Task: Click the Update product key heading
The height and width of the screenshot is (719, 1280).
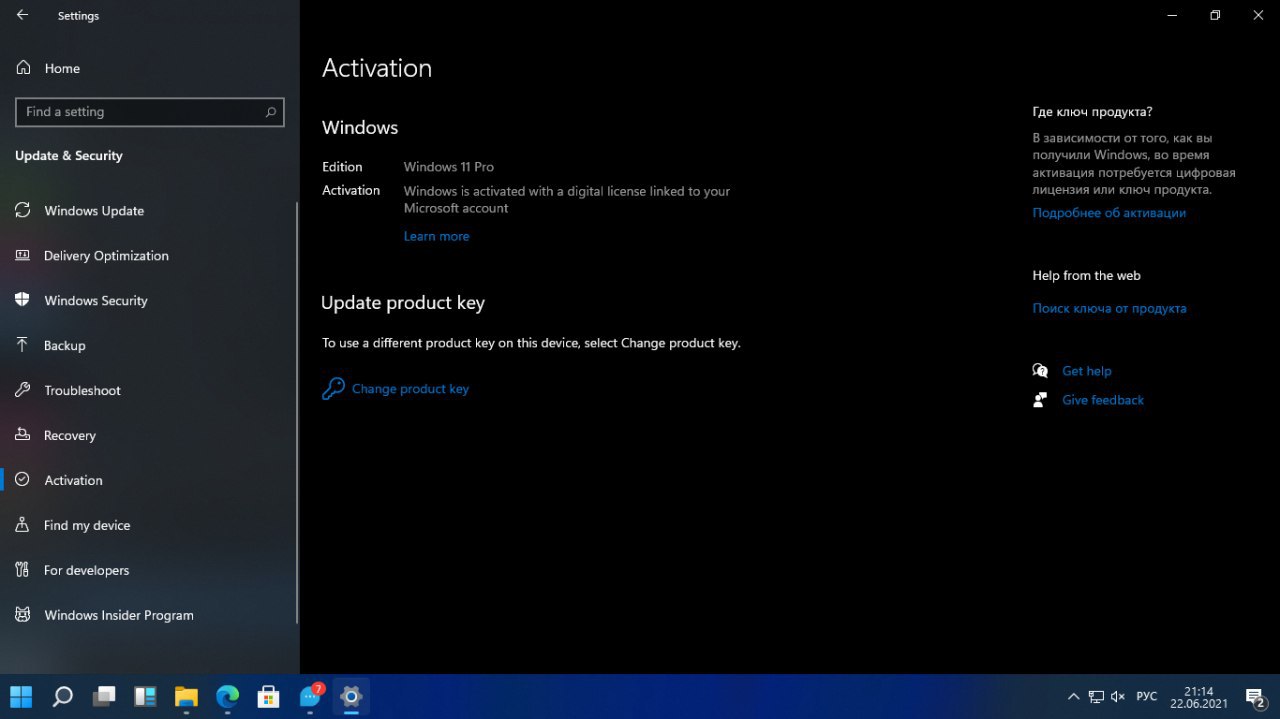Action: 403,303
